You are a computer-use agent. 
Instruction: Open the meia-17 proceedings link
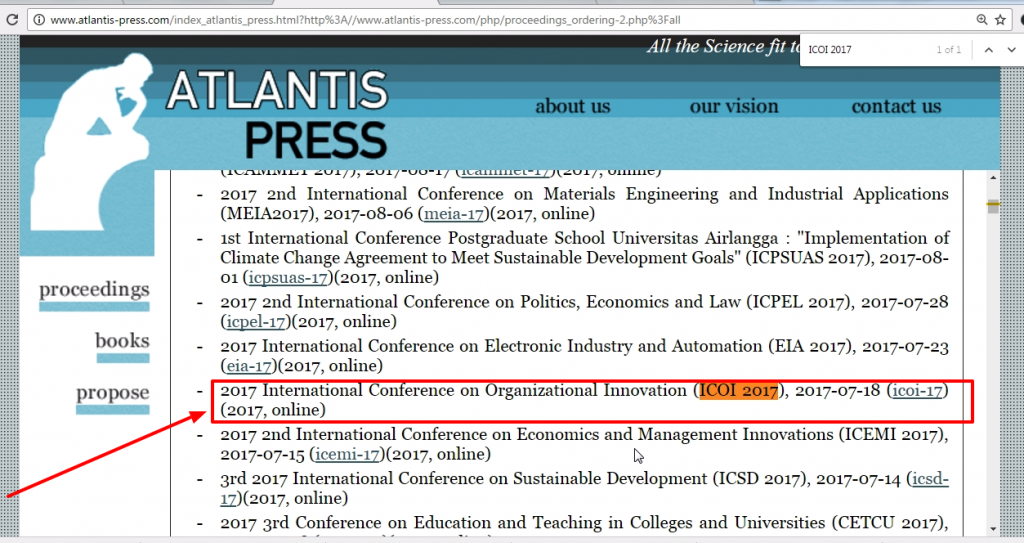pyautogui.click(x=454, y=214)
